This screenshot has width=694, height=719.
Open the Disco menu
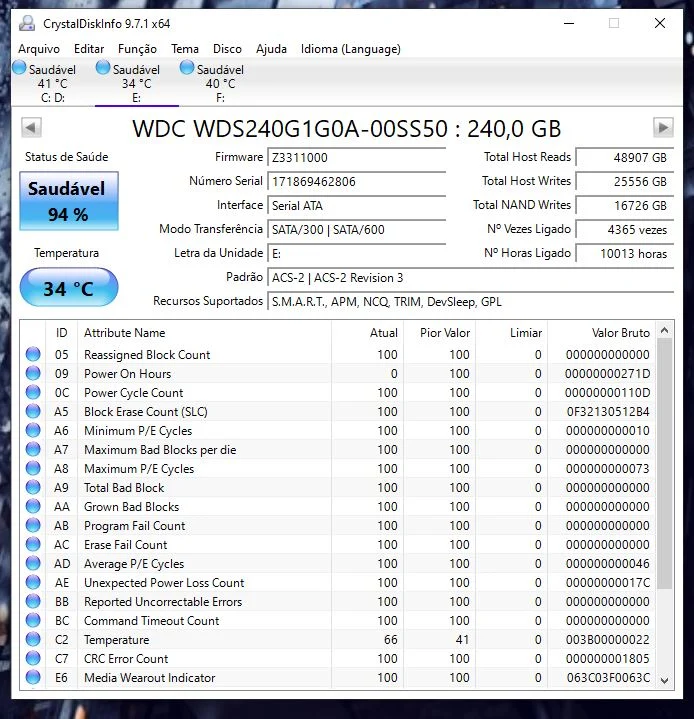[227, 49]
